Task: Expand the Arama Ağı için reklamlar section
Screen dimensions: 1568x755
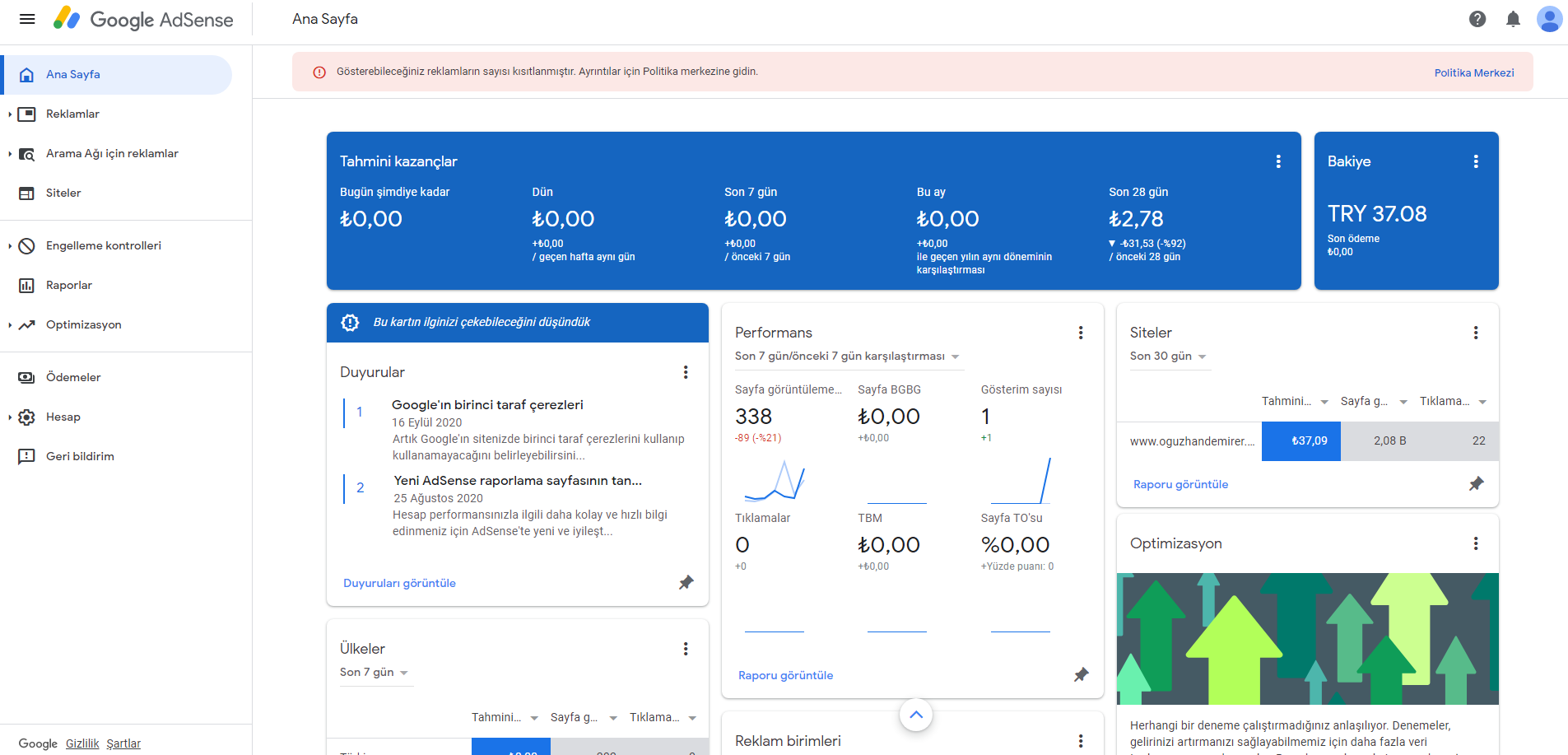Action: pos(10,153)
